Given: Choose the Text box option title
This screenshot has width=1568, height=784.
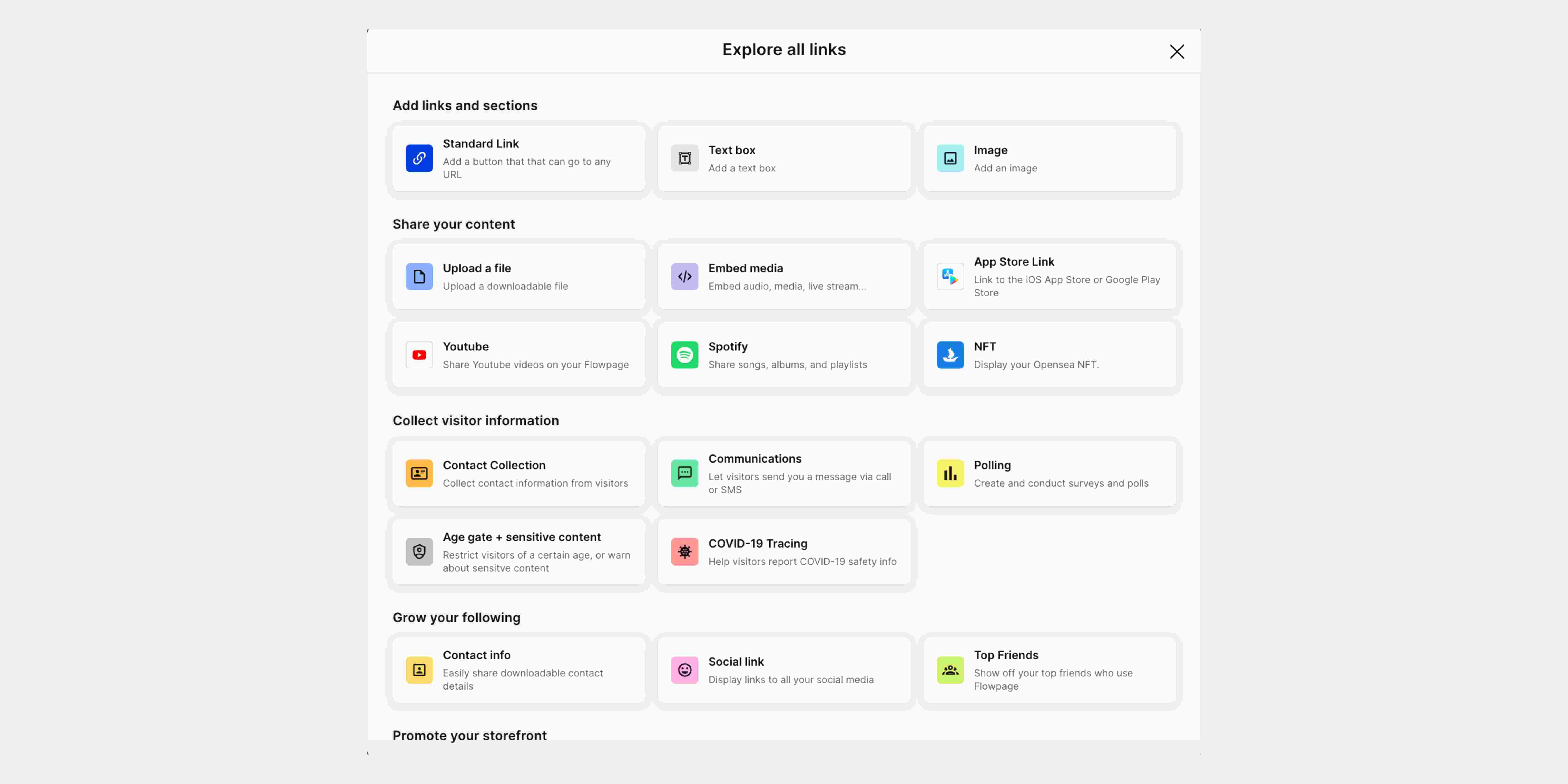Looking at the screenshot, I should point(732,150).
